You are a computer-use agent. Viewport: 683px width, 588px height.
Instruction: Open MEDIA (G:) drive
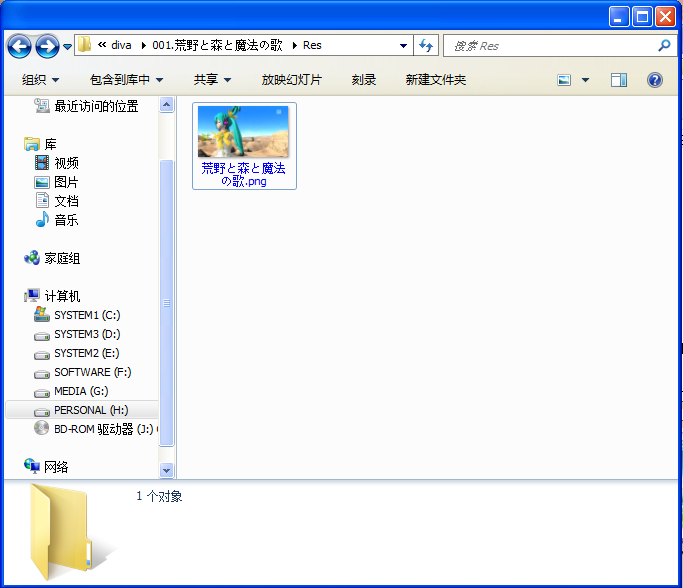click(81, 391)
